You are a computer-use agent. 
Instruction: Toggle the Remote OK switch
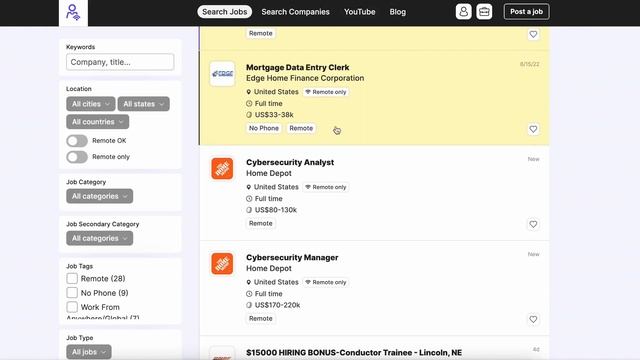[77, 141]
